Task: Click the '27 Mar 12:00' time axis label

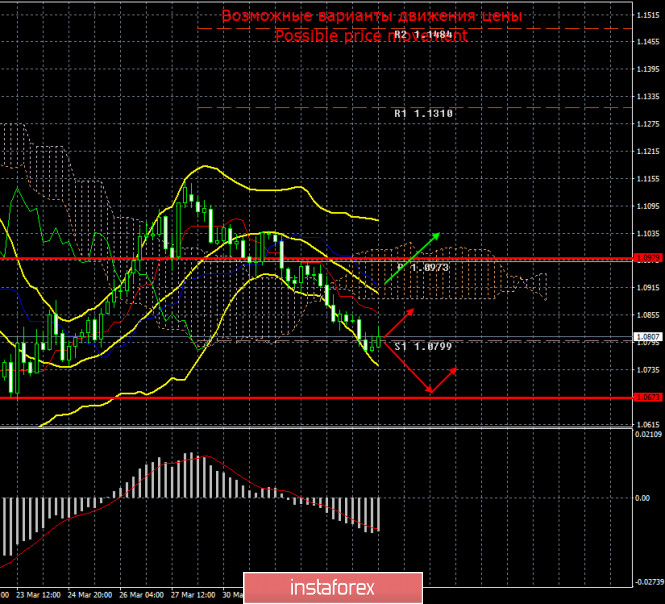Action: click(x=193, y=595)
